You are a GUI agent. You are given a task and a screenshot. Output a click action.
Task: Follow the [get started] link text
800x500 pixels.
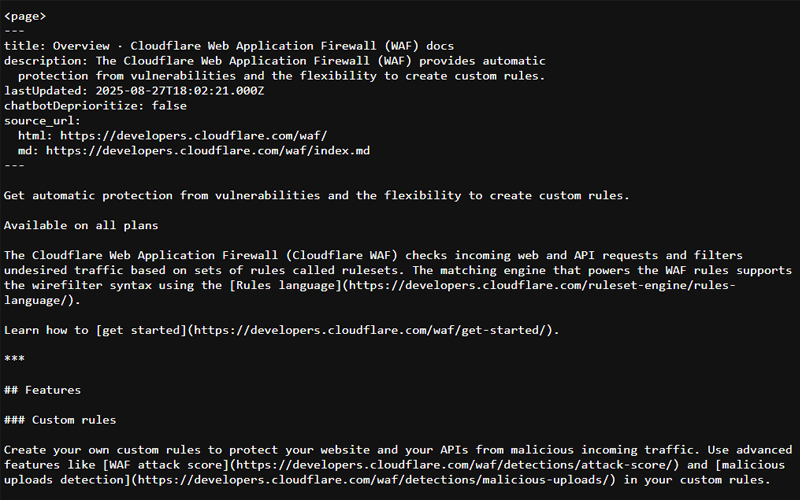139,331
